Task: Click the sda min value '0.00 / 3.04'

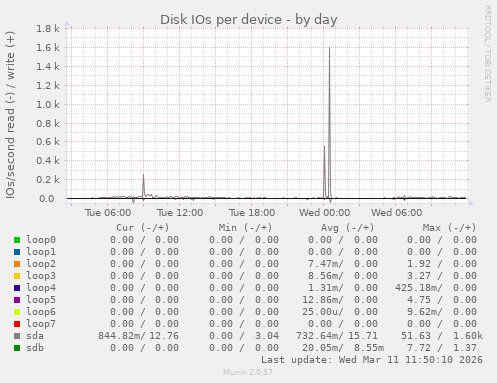Action: pyautogui.click(x=244, y=336)
